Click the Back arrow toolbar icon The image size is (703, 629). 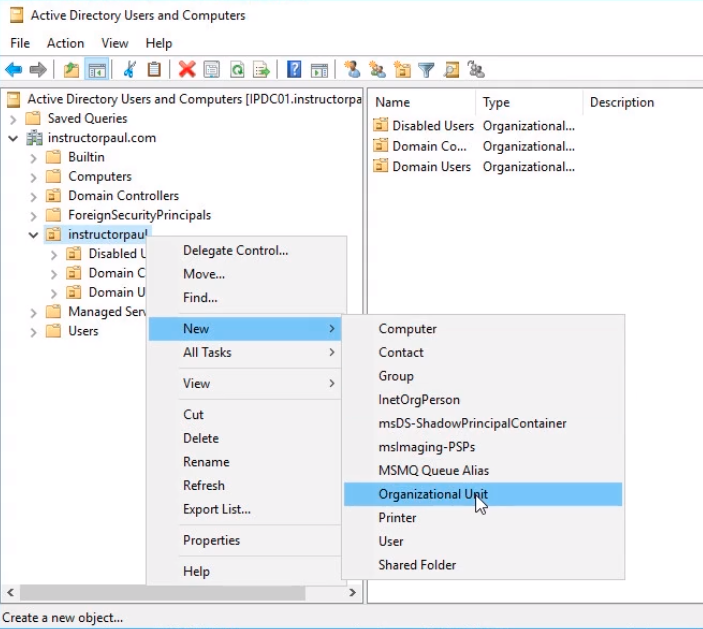pyautogui.click(x=13, y=69)
